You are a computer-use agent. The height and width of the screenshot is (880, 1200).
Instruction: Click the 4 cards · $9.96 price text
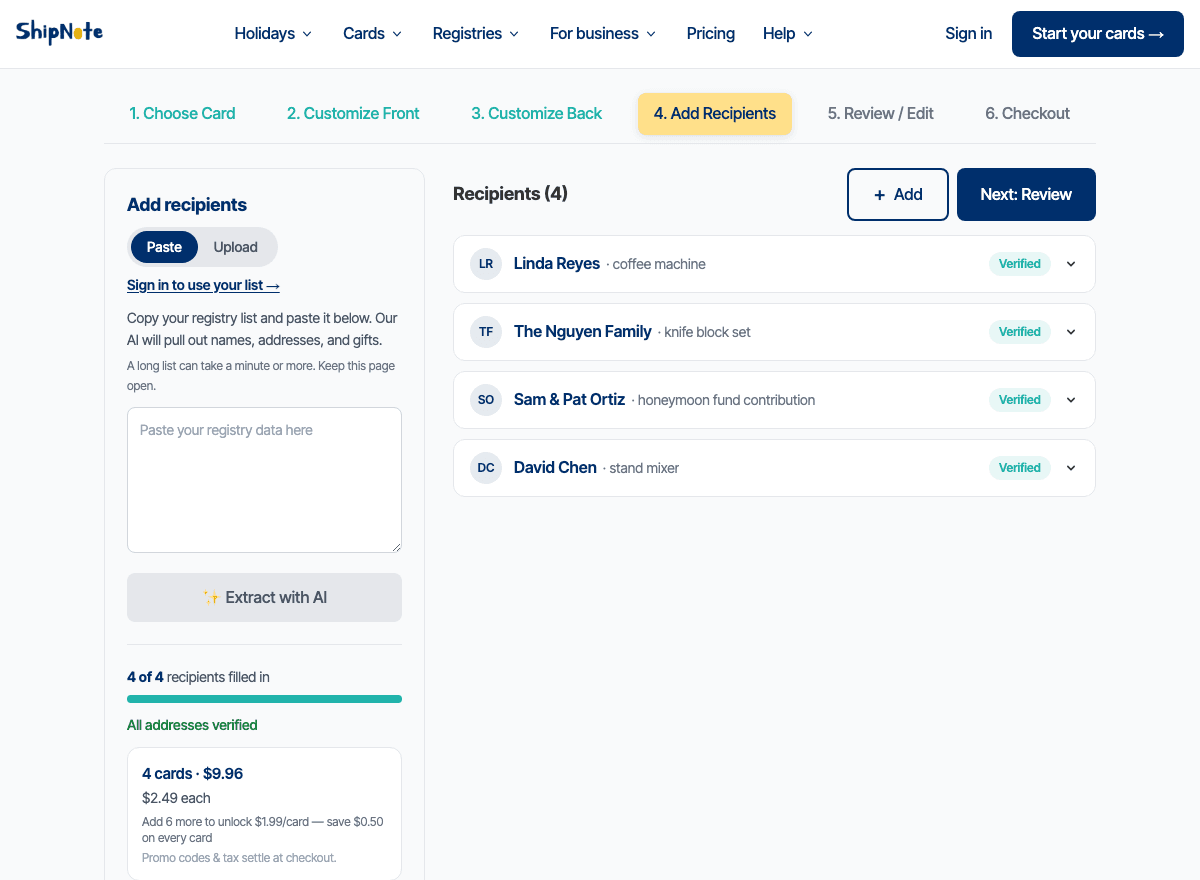tap(192, 774)
